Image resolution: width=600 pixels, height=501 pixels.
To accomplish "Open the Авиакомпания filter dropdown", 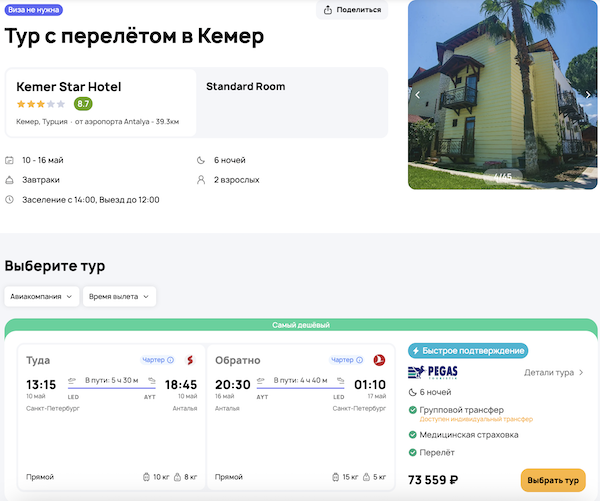I will pyautogui.click(x=43, y=296).
